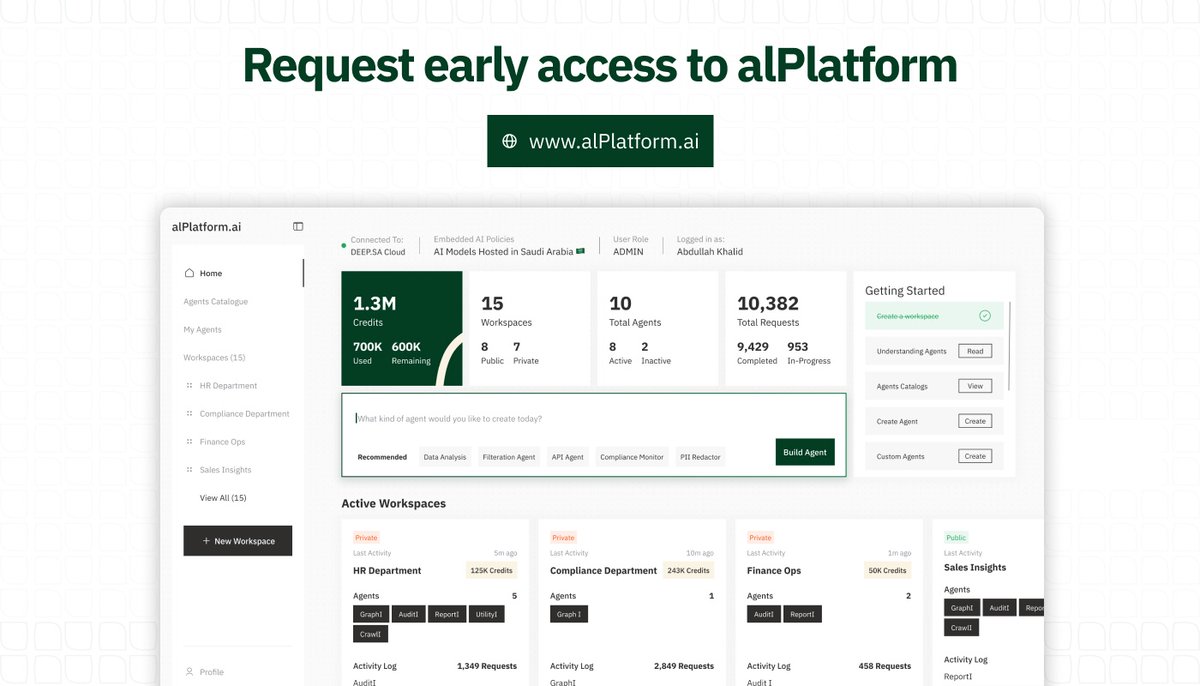The height and width of the screenshot is (686, 1200).
Task: Select the Home icon in the sidebar
Action: tap(190, 272)
